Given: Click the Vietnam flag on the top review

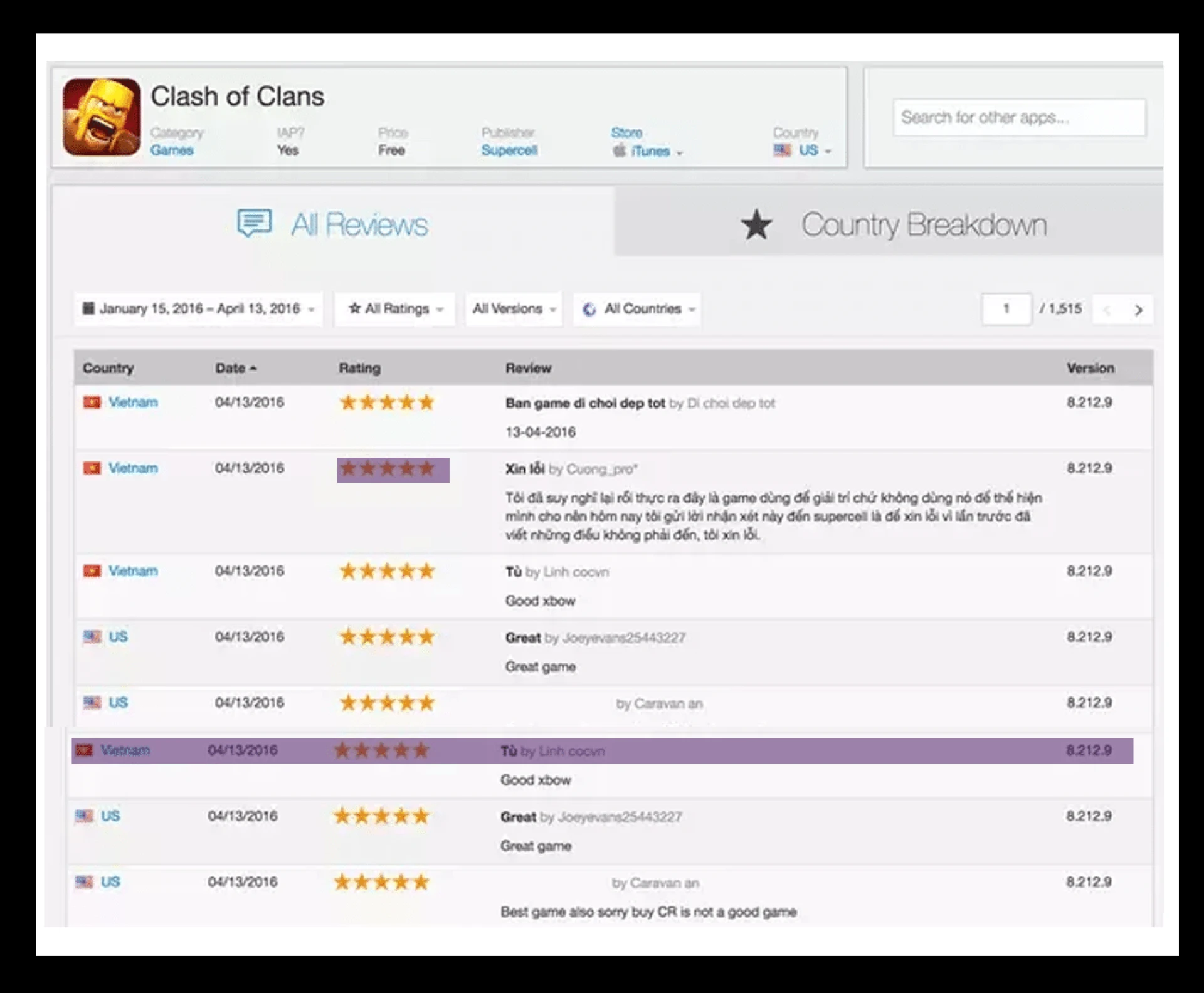Looking at the screenshot, I should [x=91, y=402].
